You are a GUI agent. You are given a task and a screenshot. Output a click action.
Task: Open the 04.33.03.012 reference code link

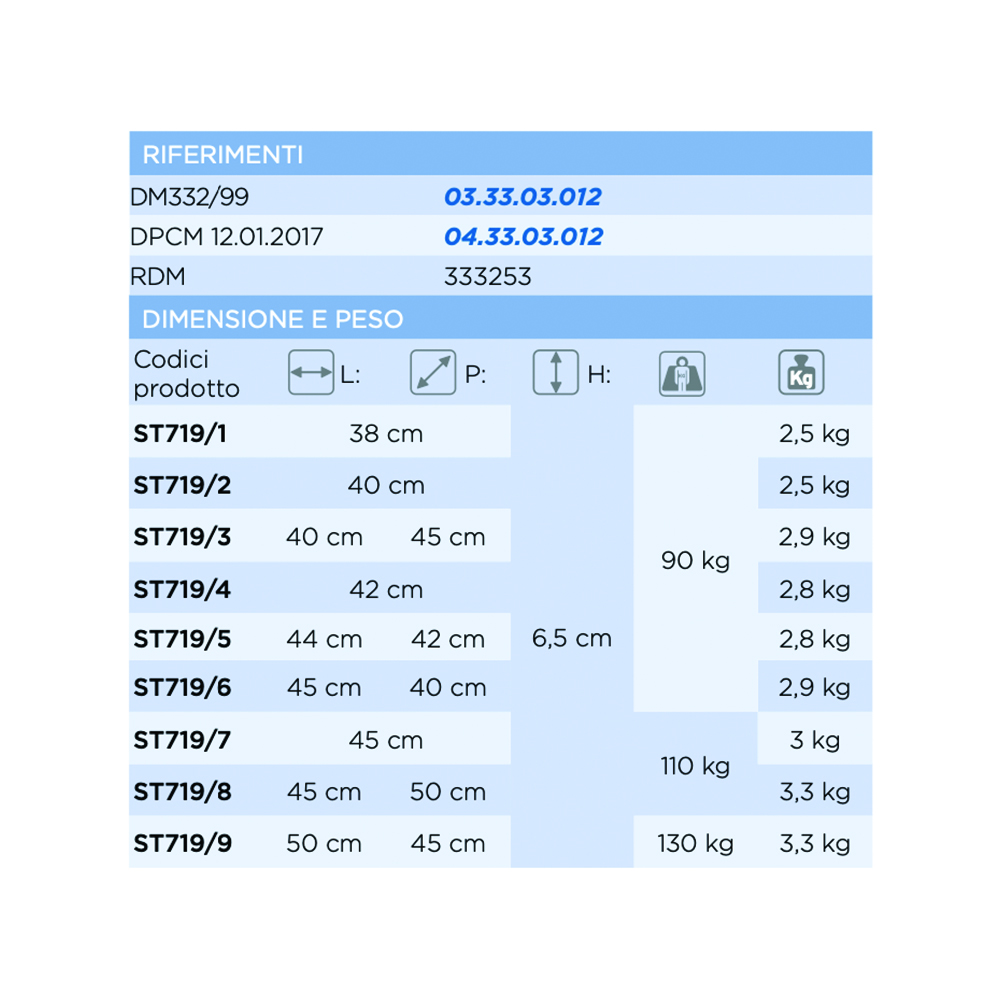coord(523,237)
